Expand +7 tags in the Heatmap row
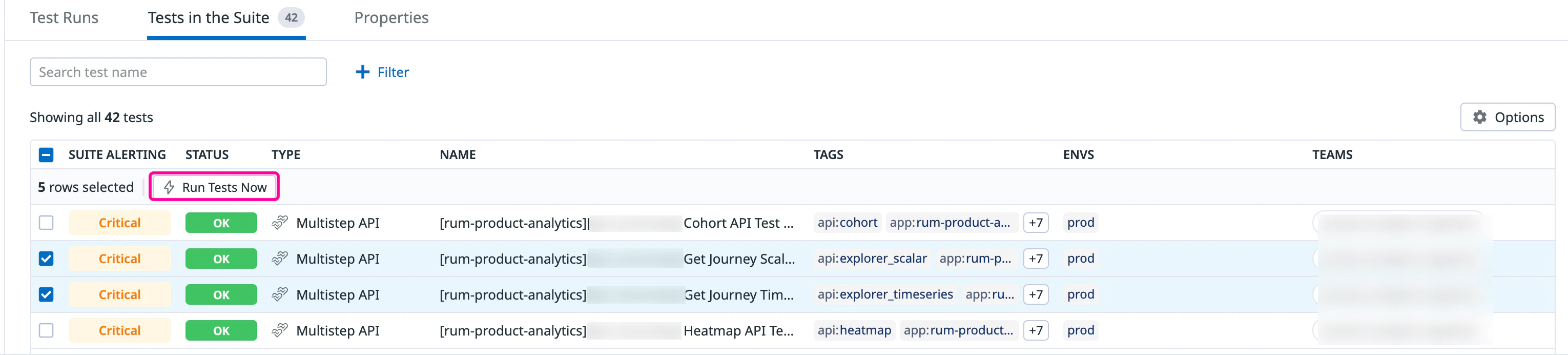The width and height of the screenshot is (1568, 355). tap(1035, 331)
